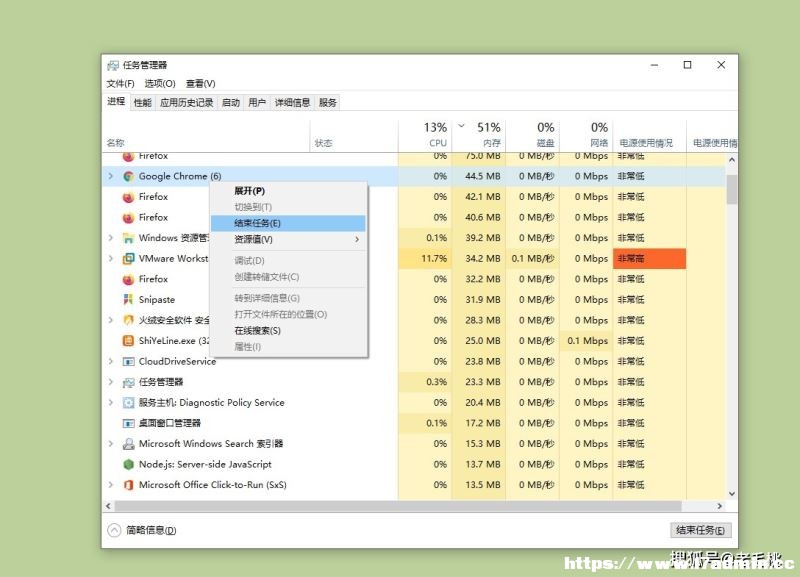The width and height of the screenshot is (800, 577).
Task: Click the Node.js hexagon icon
Action: pyautogui.click(x=129, y=464)
